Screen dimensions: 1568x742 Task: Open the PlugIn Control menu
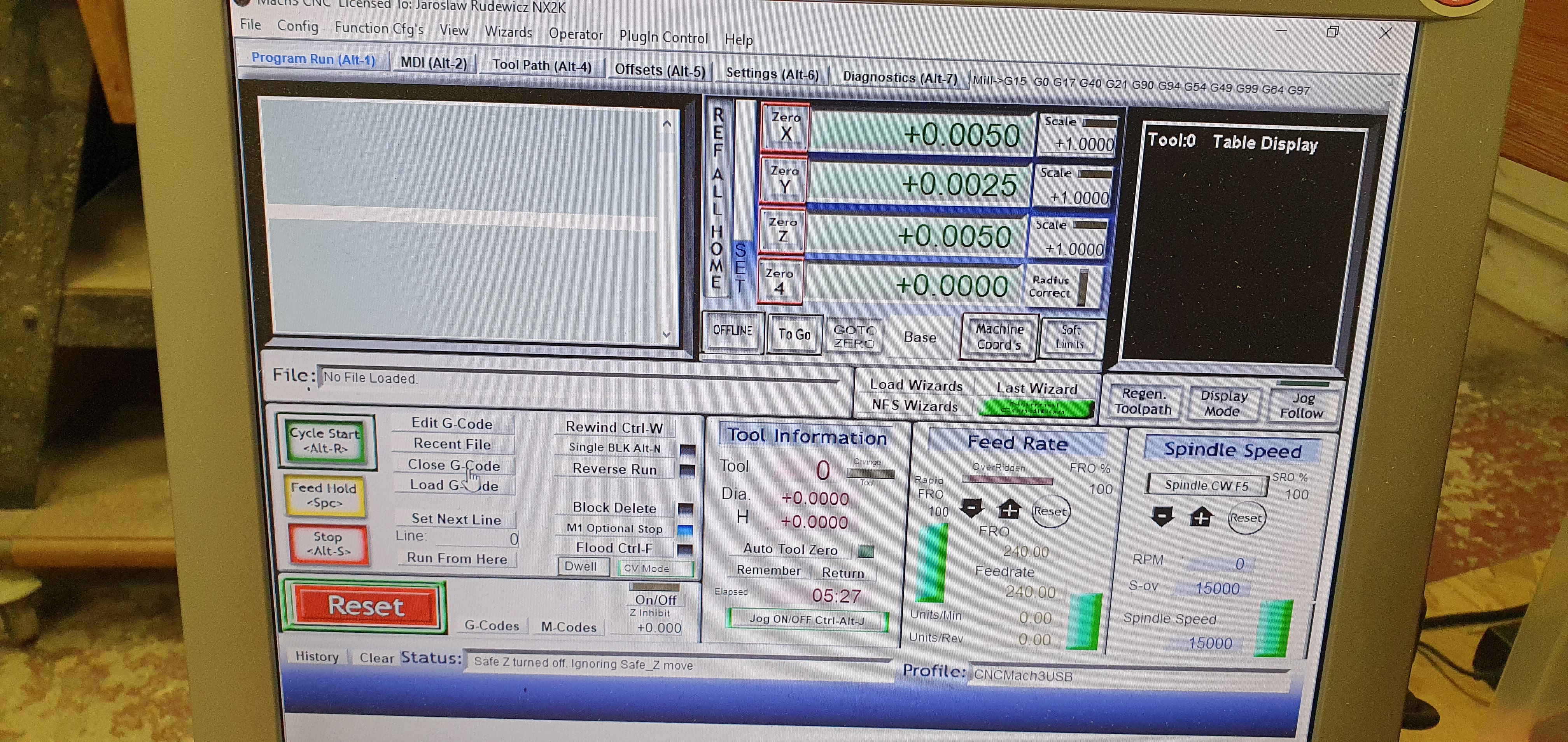pos(663,37)
